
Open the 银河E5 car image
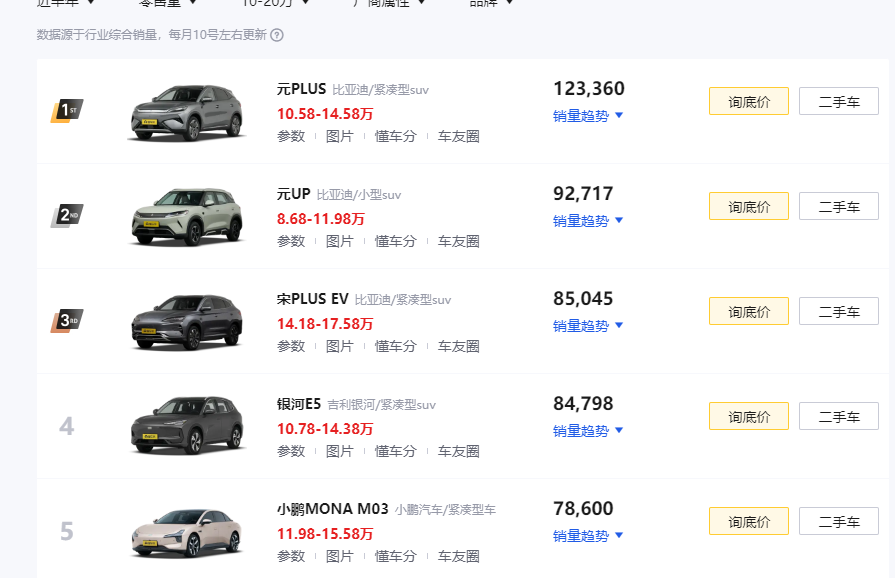(187, 426)
